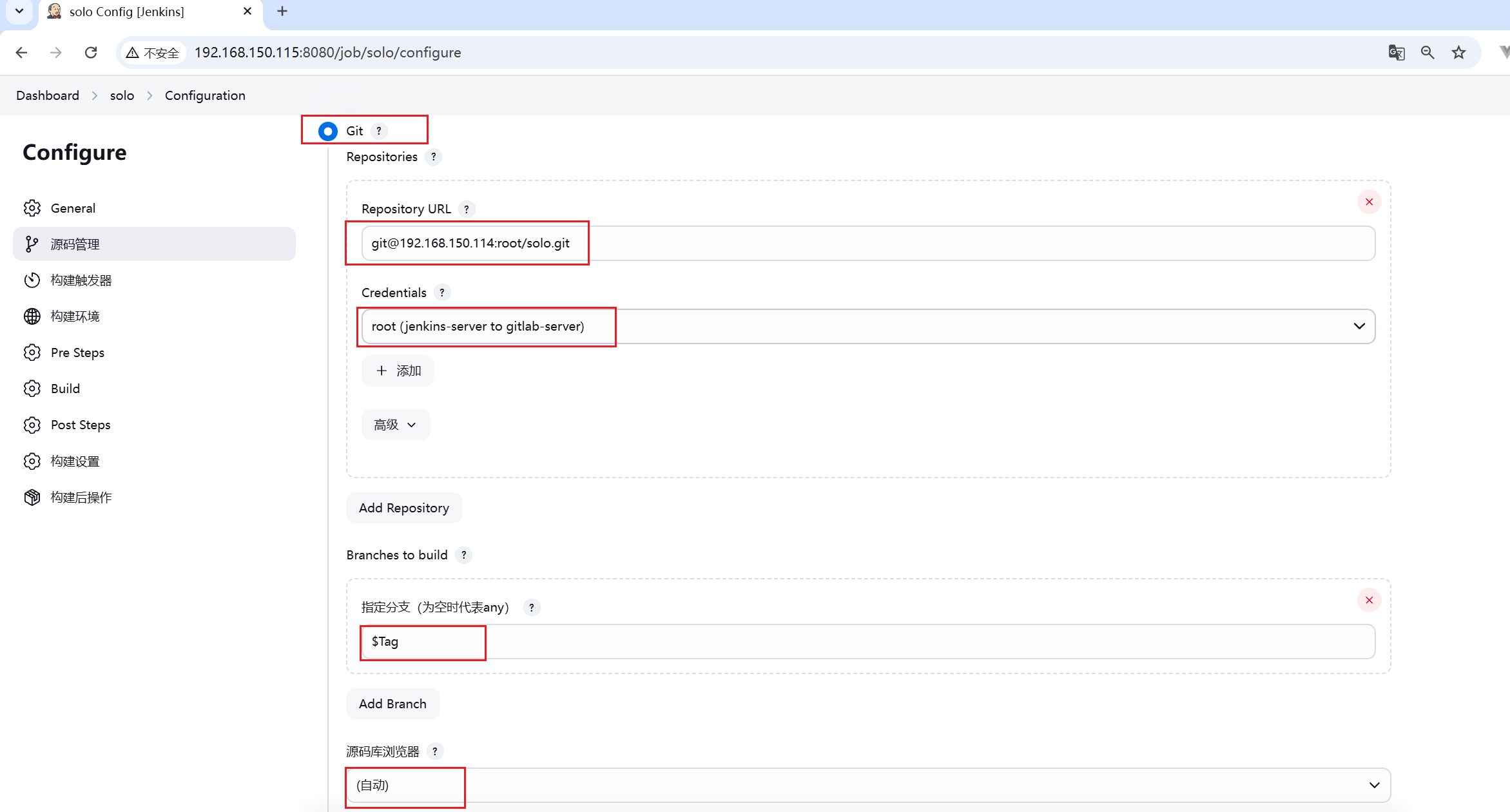Click Add Repository button
The image size is (1510, 812).
(x=404, y=508)
